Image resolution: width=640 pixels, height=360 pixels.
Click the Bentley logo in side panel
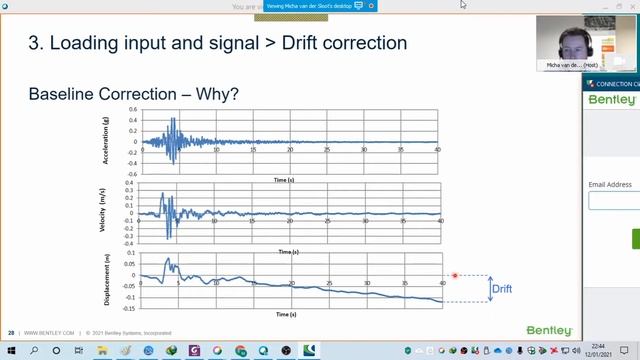[612, 100]
